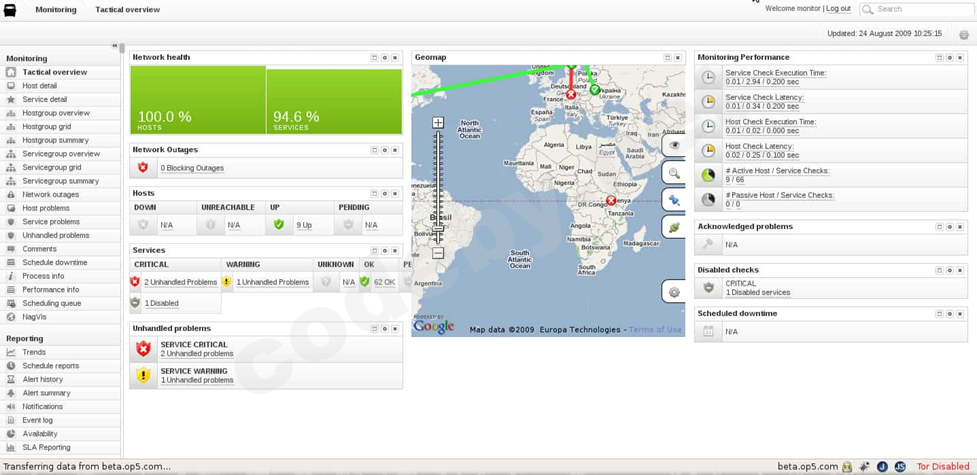Click the 94.6 % services health bar
Image resolution: width=977 pixels, height=475 pixels.
[x=334, y=101]
